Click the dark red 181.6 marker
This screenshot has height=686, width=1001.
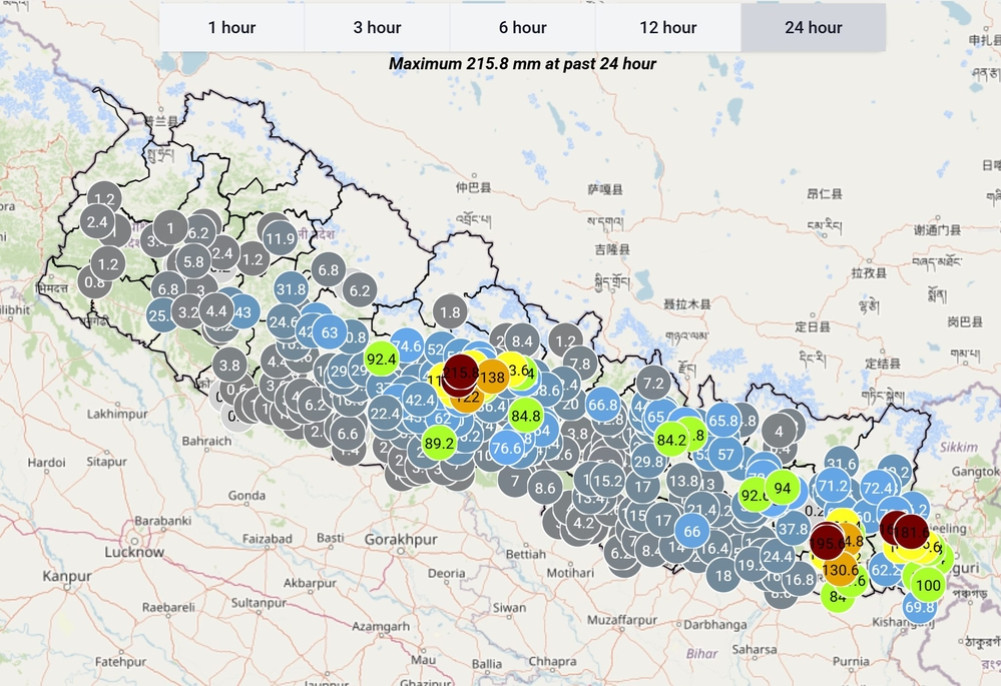tap(911, 531)
